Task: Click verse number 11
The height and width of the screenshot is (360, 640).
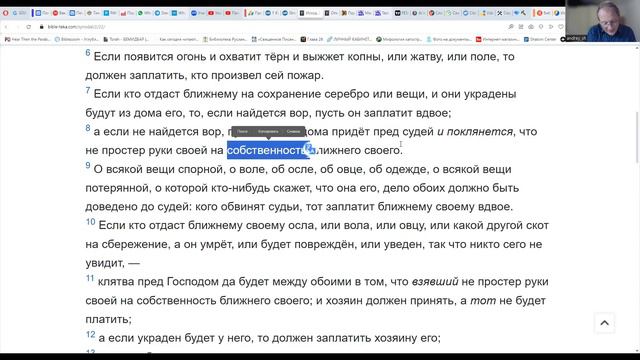Action: (x=90, y=278)
